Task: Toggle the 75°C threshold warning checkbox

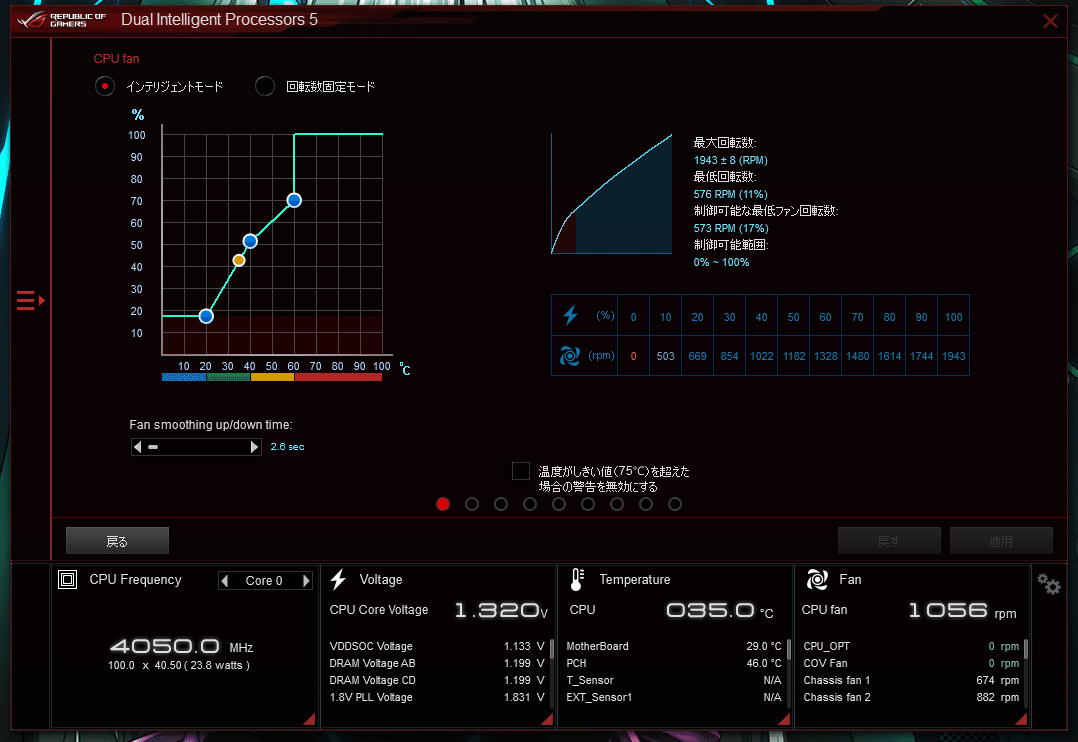Action: click(x=520, y=471)
